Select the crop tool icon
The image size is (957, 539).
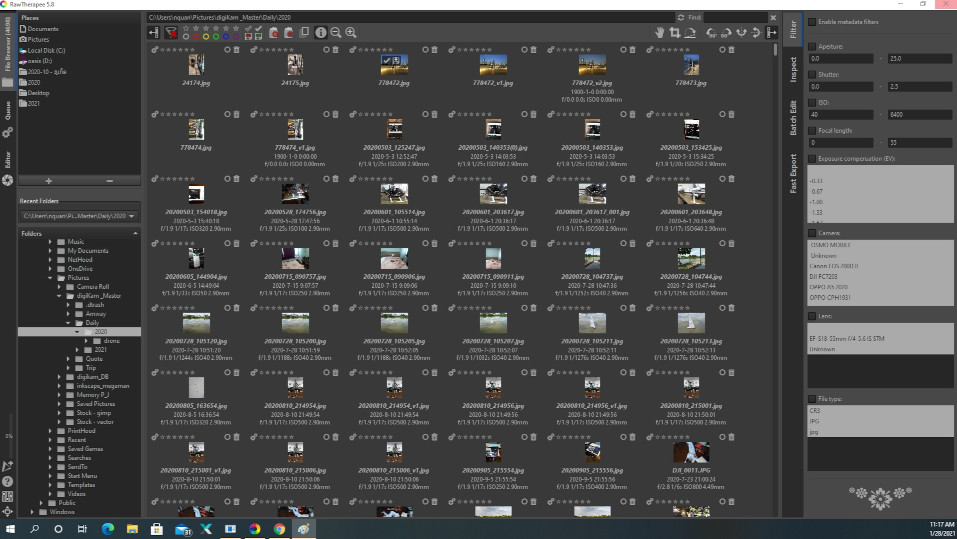(x=677, y=33)
